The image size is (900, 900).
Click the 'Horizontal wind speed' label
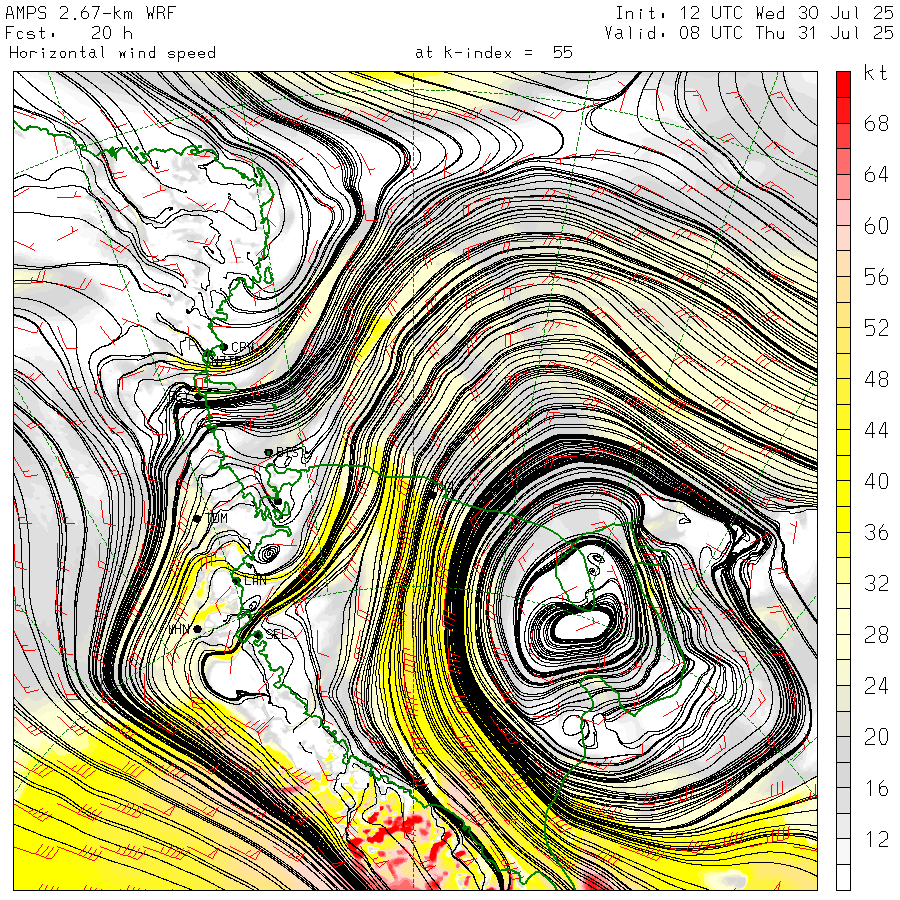click(112, 53)
